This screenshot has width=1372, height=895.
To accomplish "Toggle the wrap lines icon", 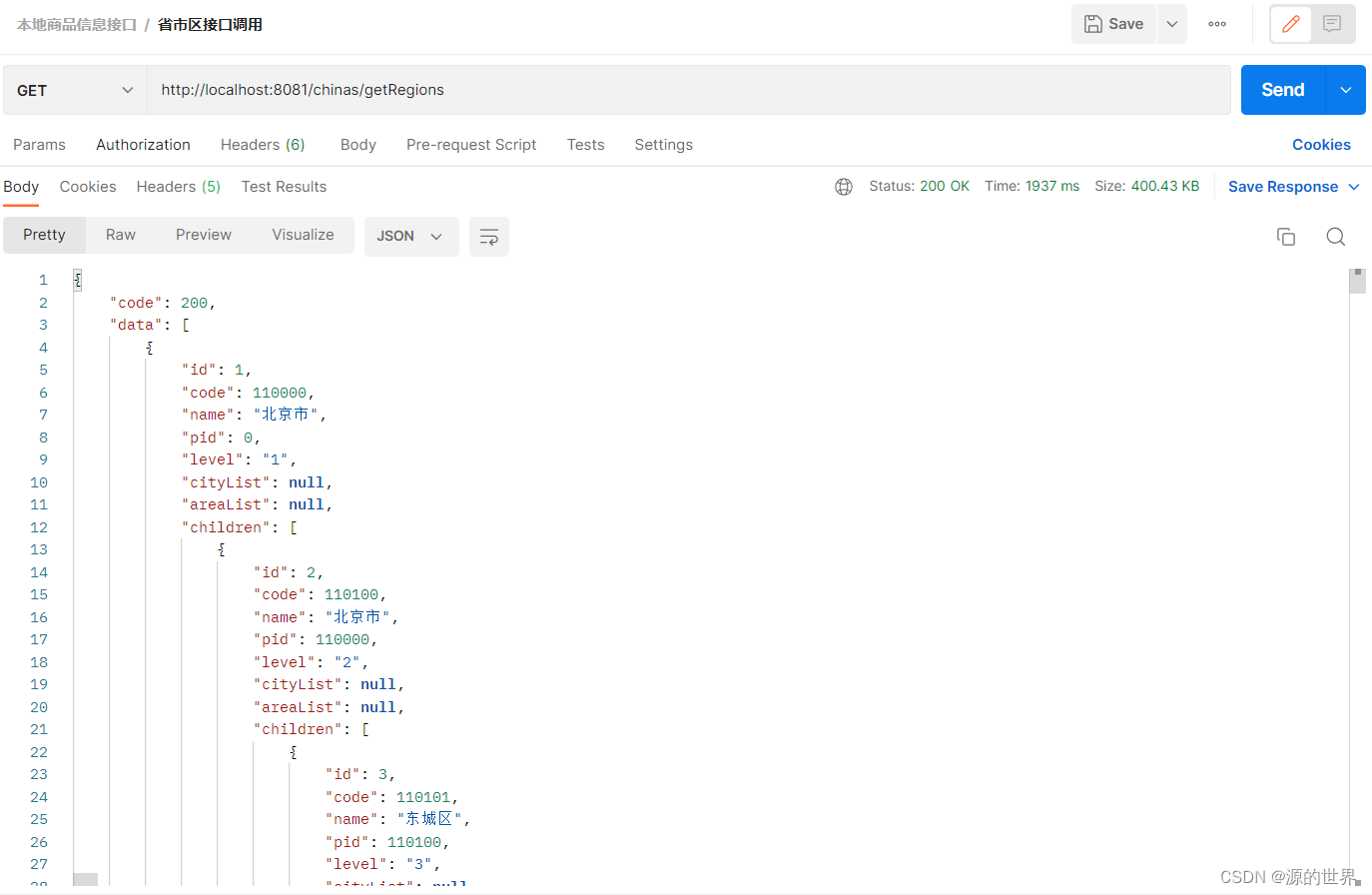I will (x=489, y=237).
